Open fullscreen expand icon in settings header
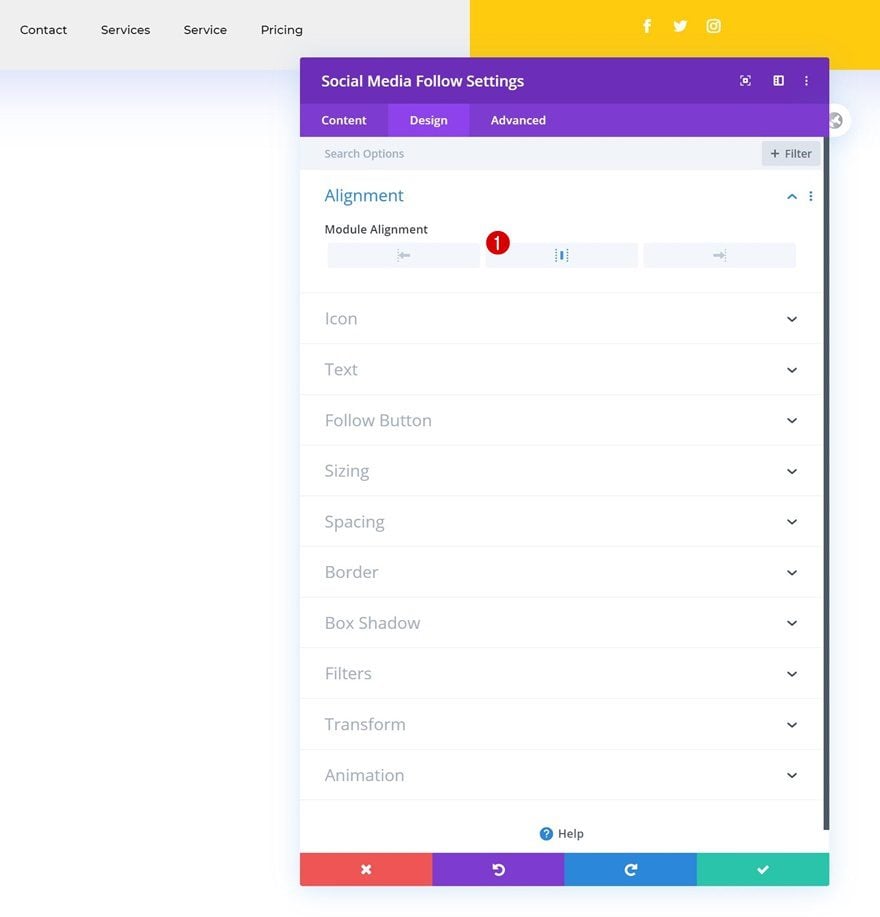Screen dimensions: 880x917 745,81
